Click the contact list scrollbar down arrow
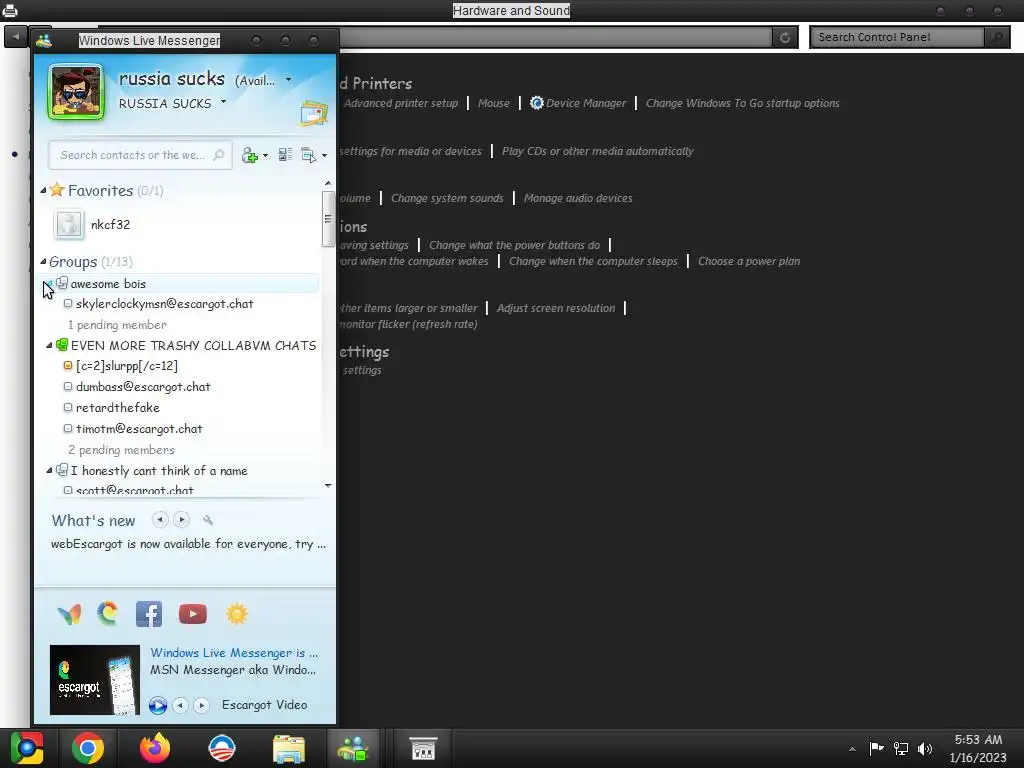This screenshot has height=768, width=1024. coord(328,485)
